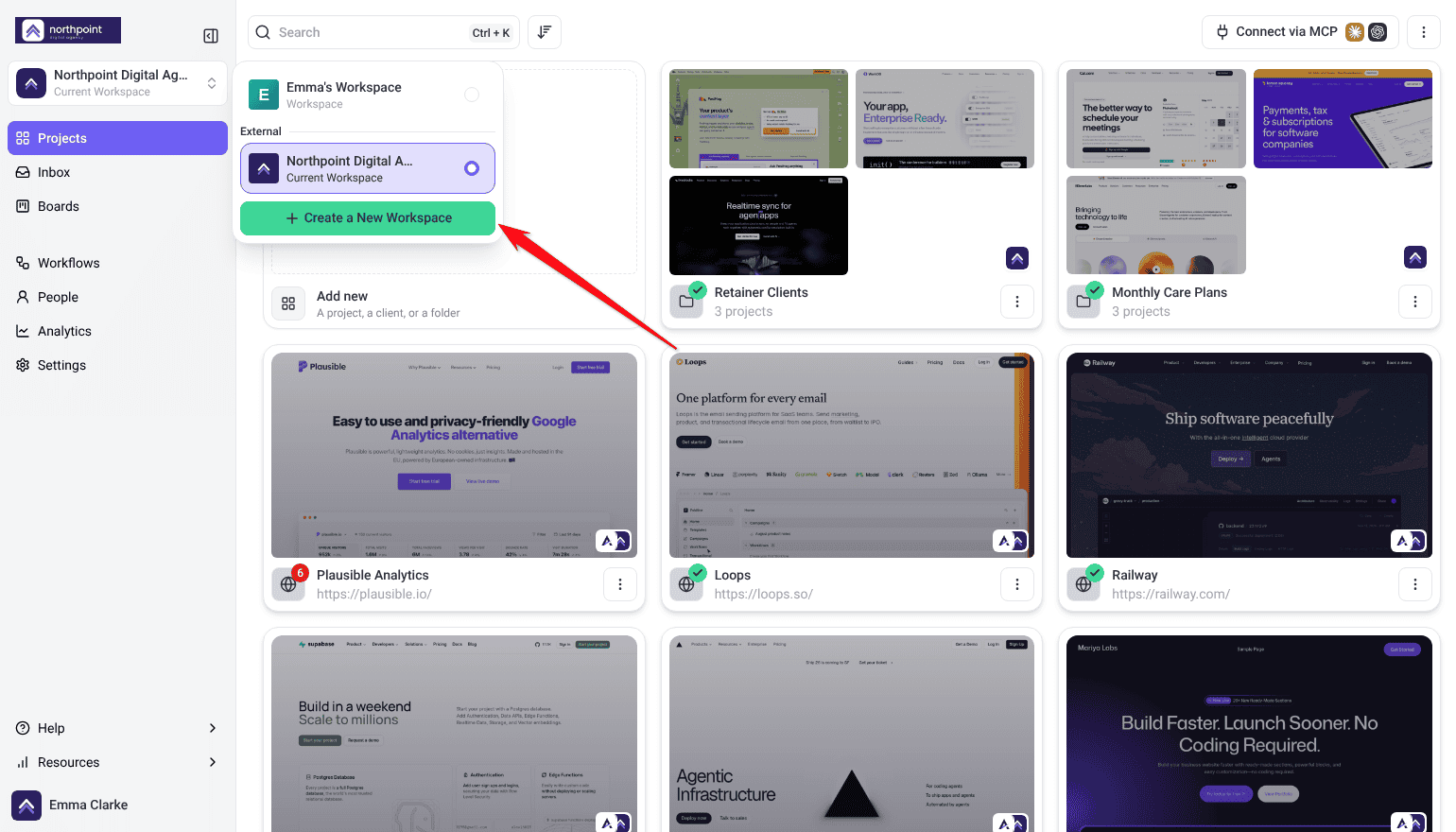1456x832 pixels.
Task: Click Connect via MCP button
Action: pos(1301,32)
